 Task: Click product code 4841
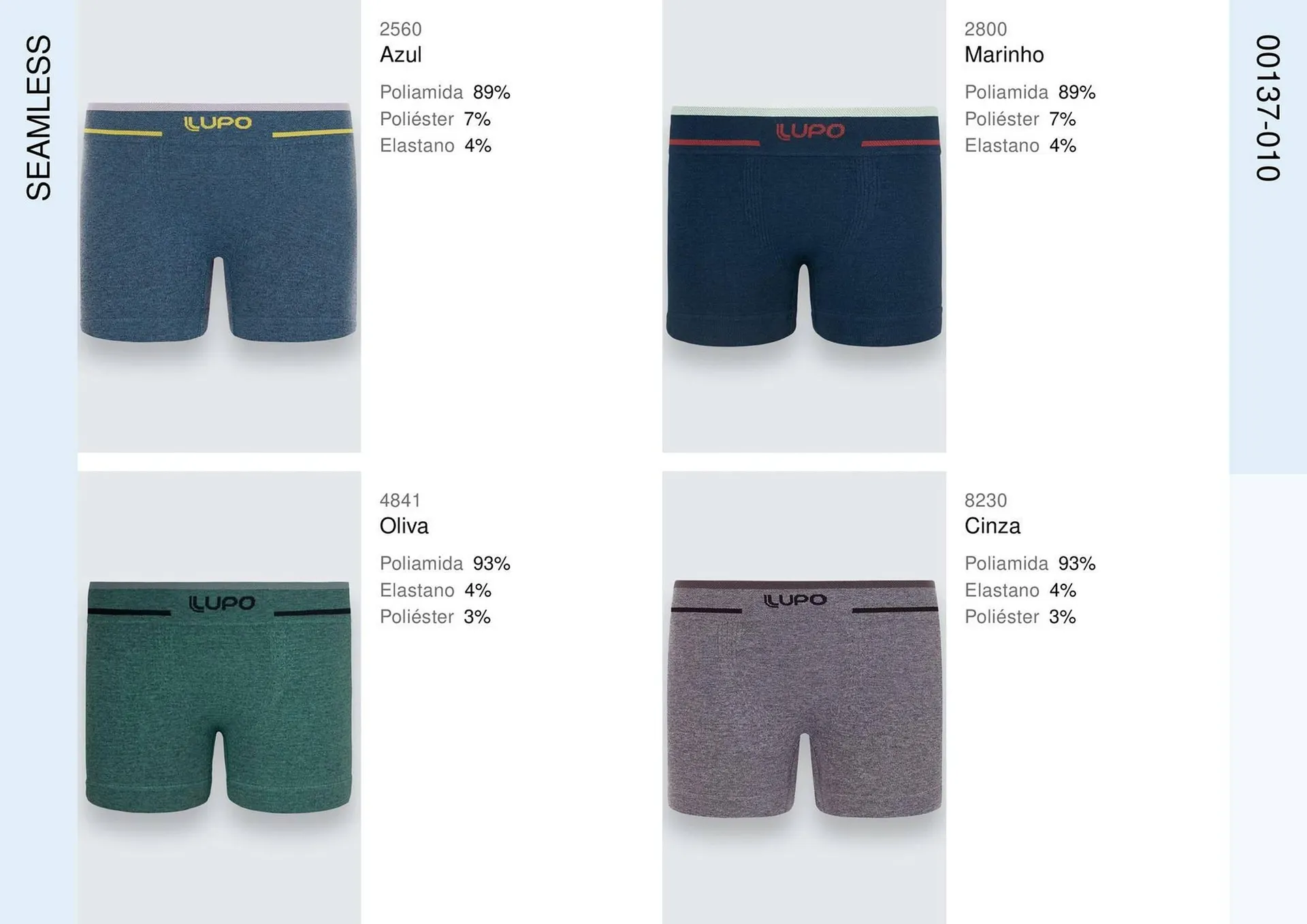click(x=400, y=501)
